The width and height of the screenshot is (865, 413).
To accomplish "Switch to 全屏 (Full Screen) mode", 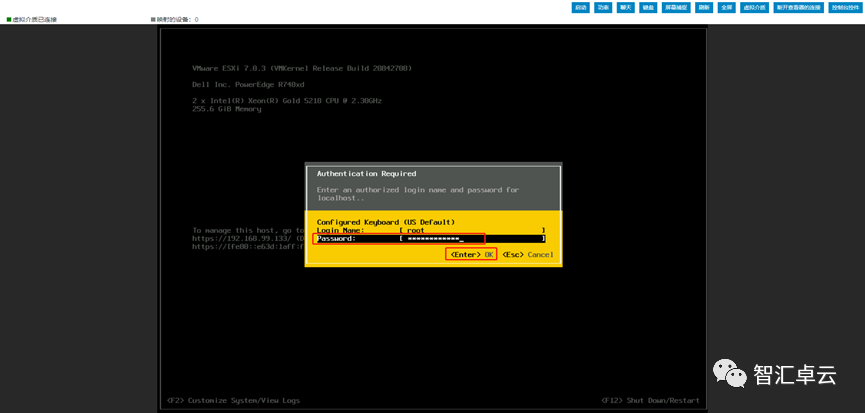I will click(727, 8).
